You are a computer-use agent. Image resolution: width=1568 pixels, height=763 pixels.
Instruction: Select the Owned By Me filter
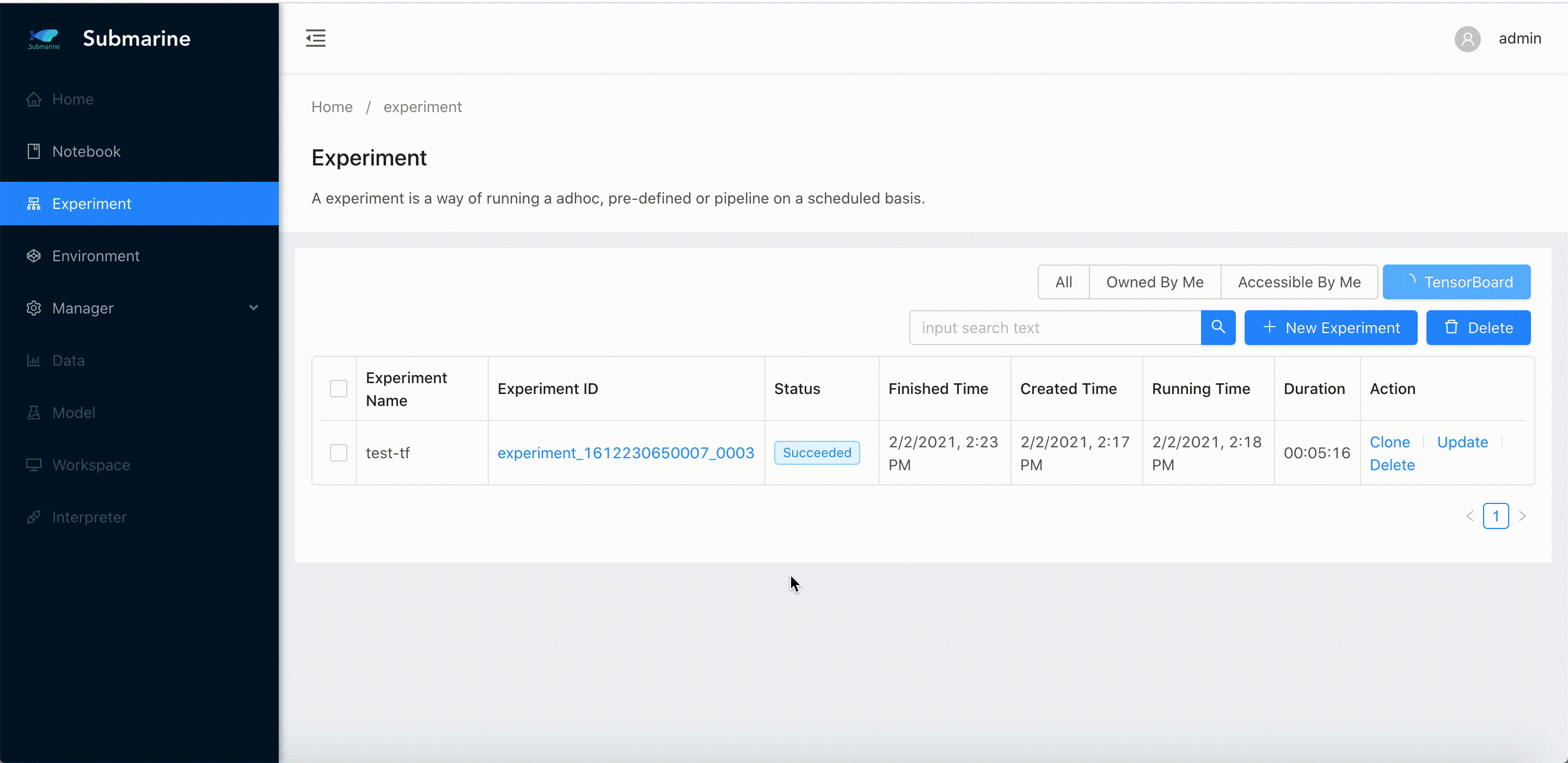1155,282
